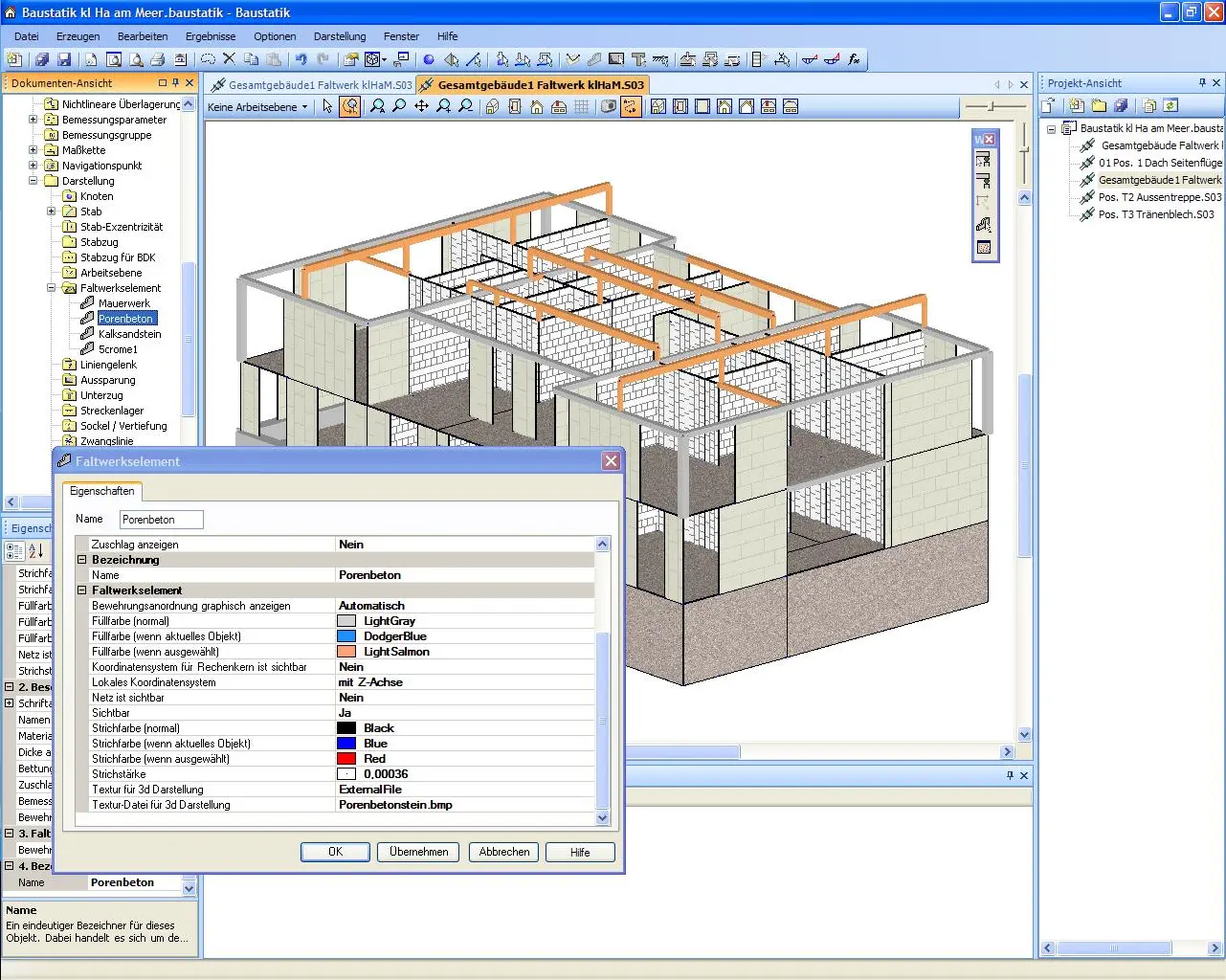The image size is (1226, 980).
Task: Click the undo arrow icon
Action: (301, 59)
